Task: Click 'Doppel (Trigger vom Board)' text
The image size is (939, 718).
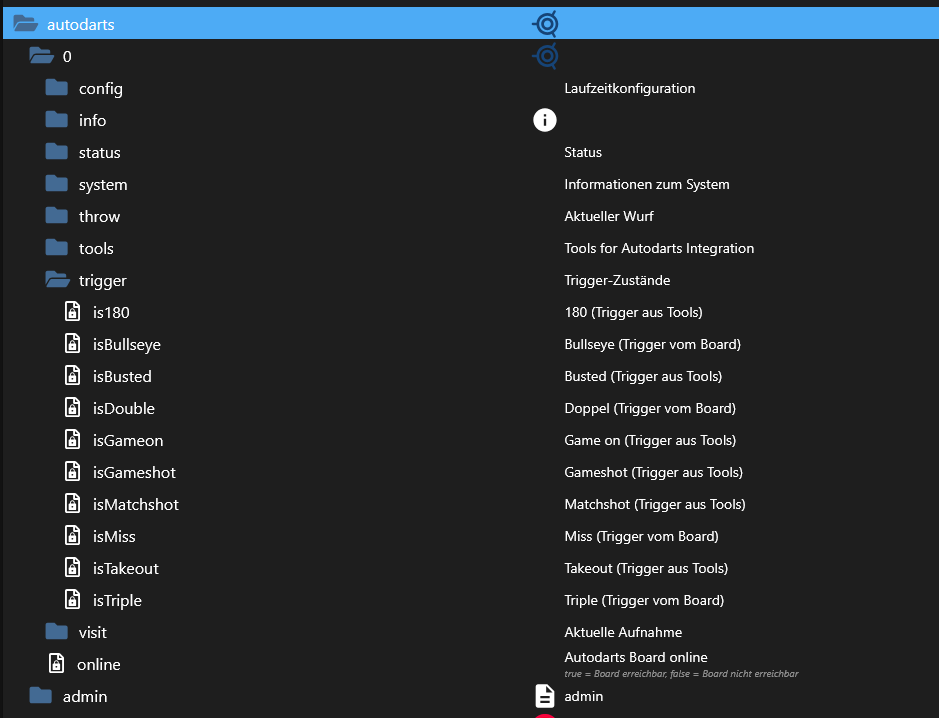Action: (650, 408)
